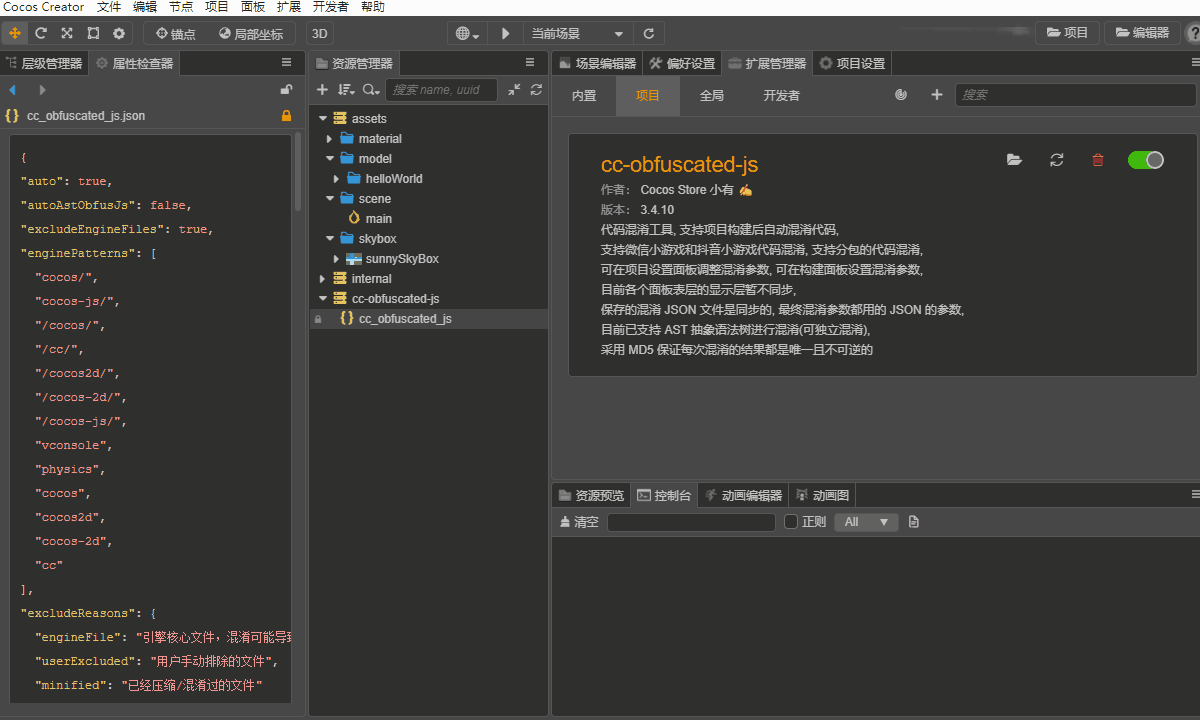1200x720 pixels.
Task: Open the 扩展 menu
Action: 289,7
